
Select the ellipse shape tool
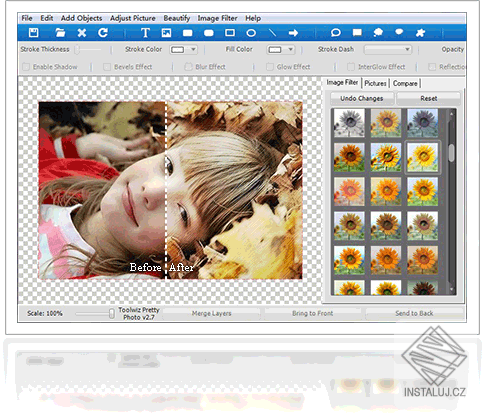(251, 33)
